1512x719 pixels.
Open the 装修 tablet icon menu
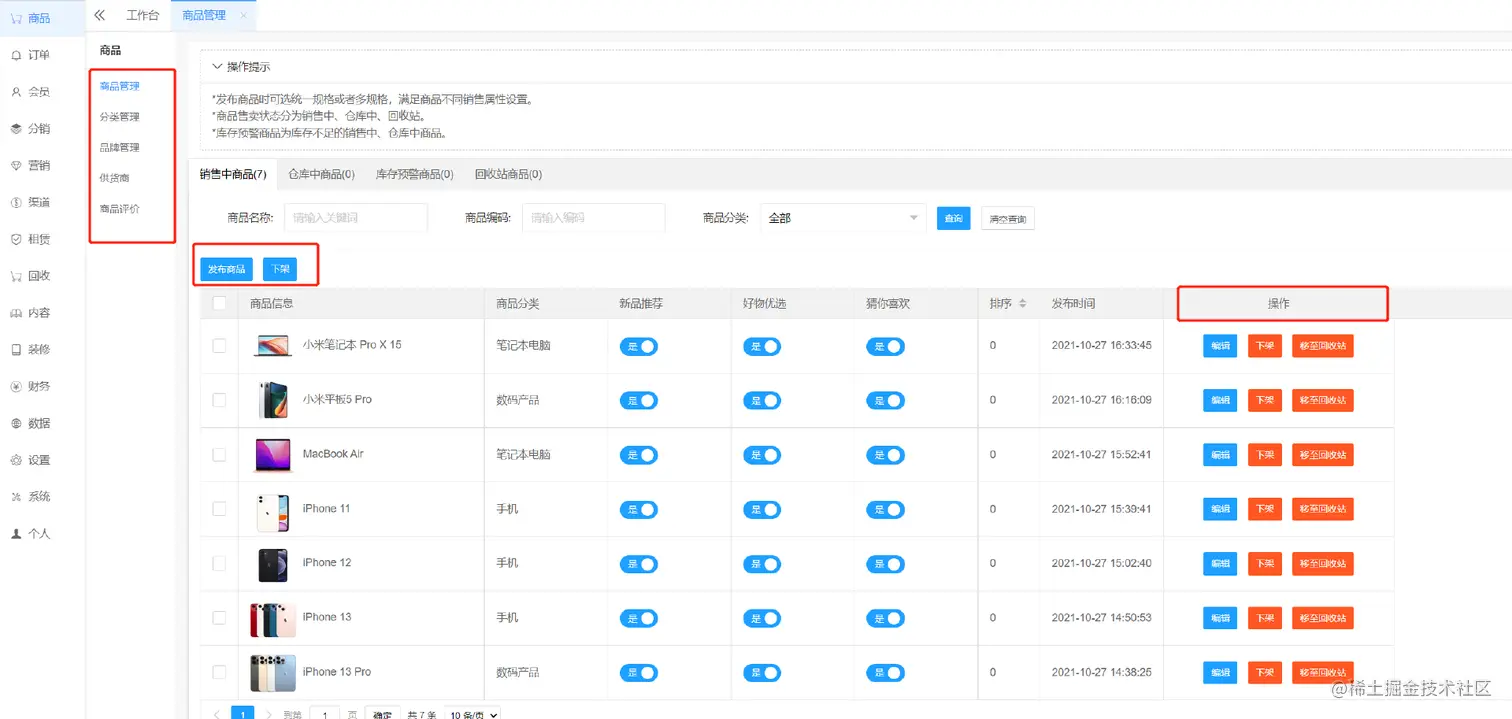[16, 350]
